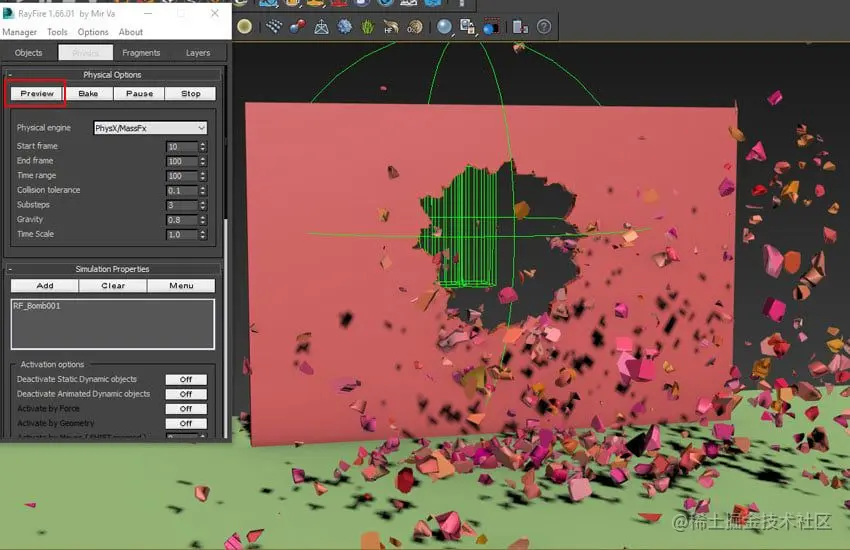Toggle Activate by Force Off button
The width and height of the screenshot is (850, 550).
[x=186, y=409]
